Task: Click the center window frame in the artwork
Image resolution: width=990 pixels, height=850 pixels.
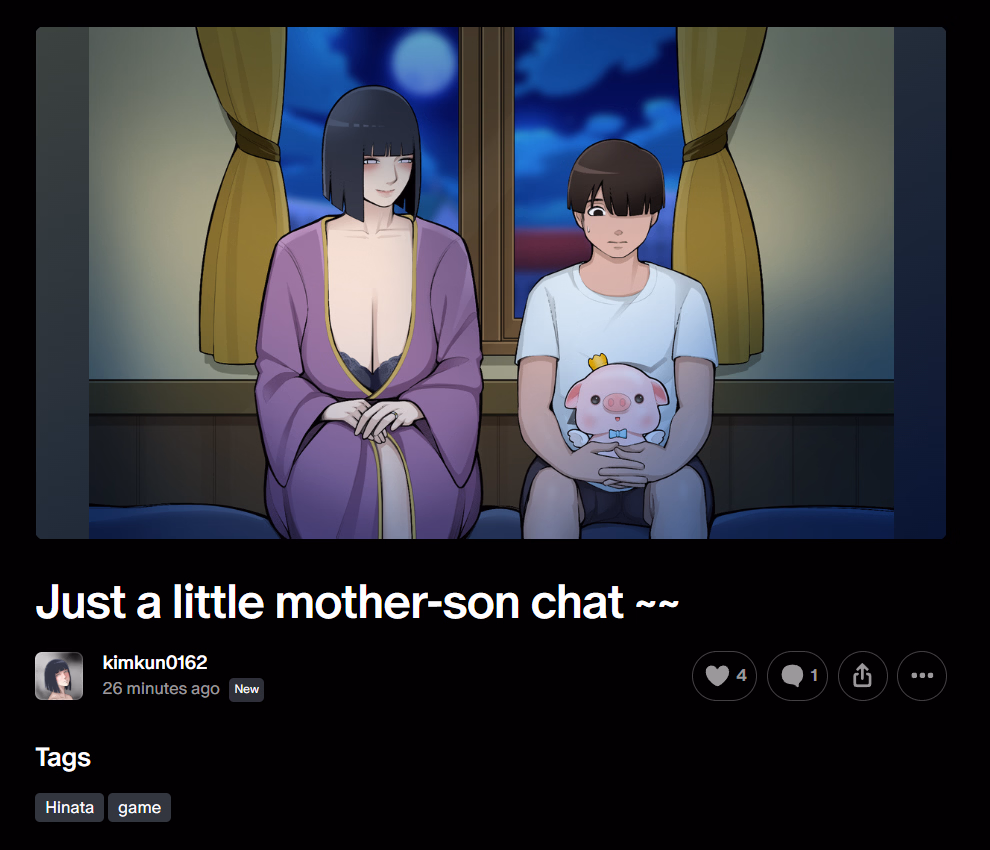Action: (x=486, y=183)
